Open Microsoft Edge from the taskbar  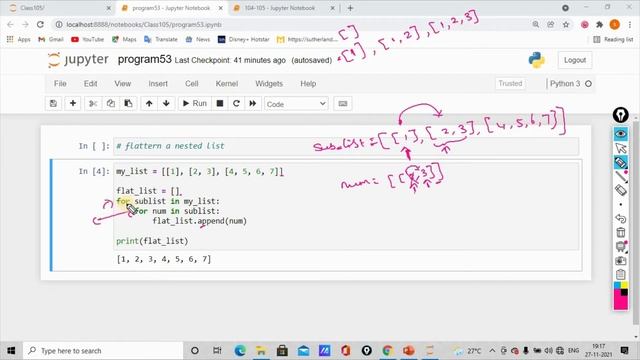point(240,350)
